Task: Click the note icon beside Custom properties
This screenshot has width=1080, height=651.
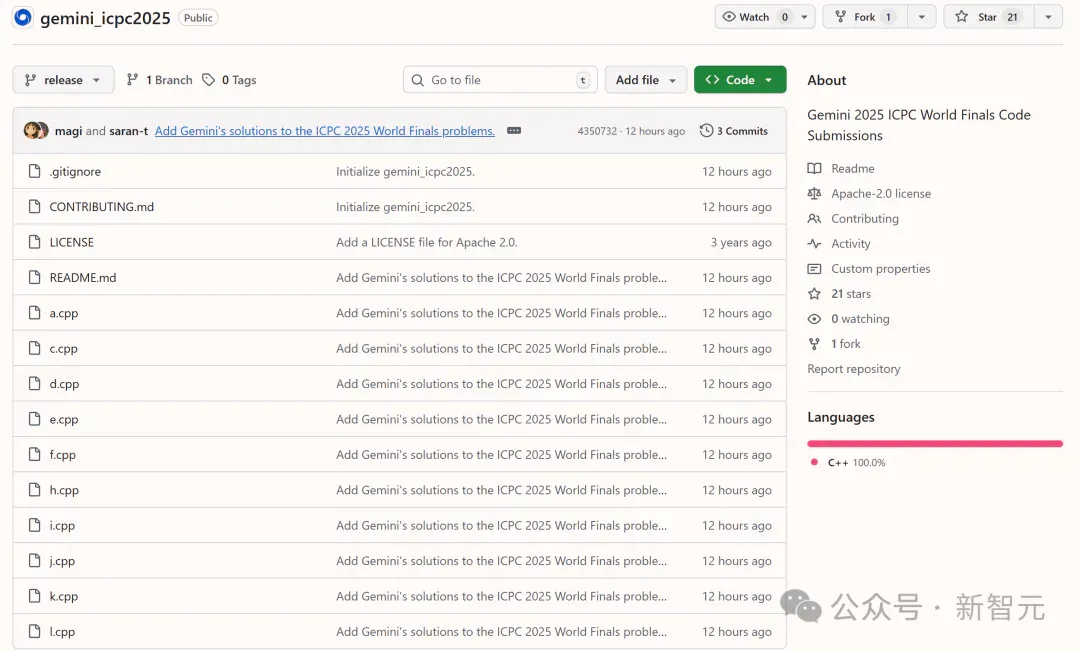Action: [x=814, y=269]
